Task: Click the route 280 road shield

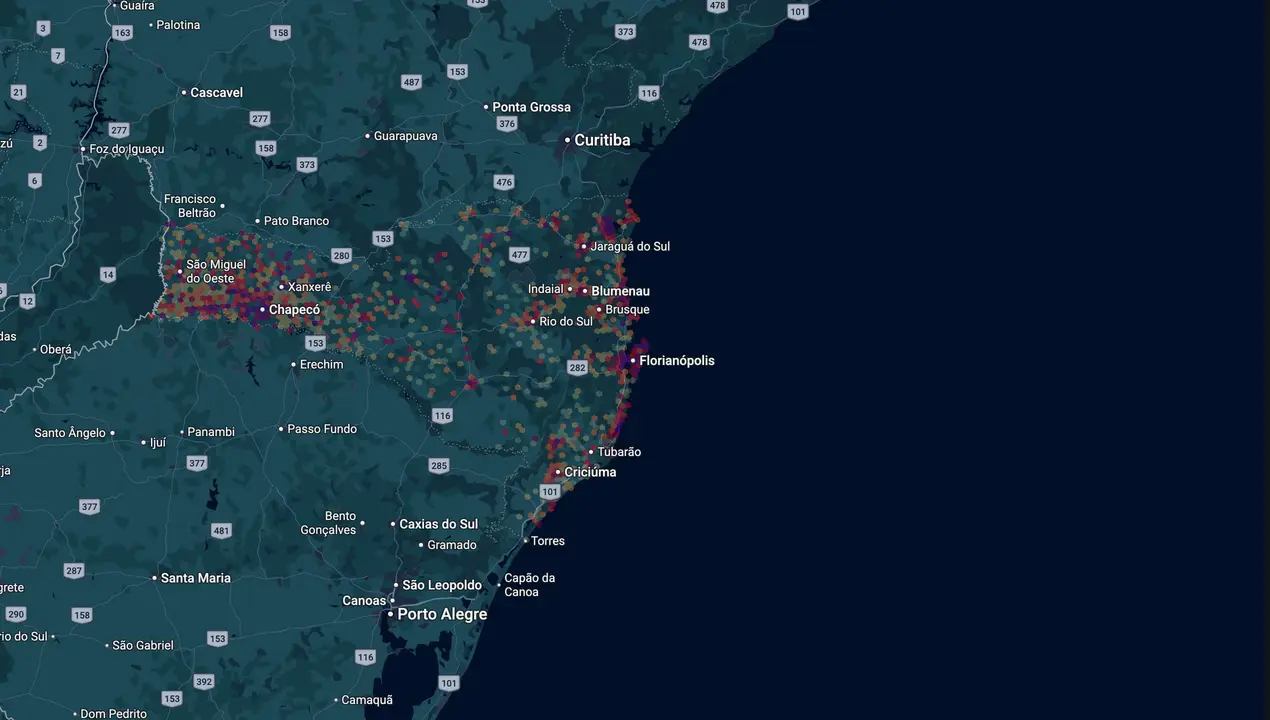Action: (341, 256)
